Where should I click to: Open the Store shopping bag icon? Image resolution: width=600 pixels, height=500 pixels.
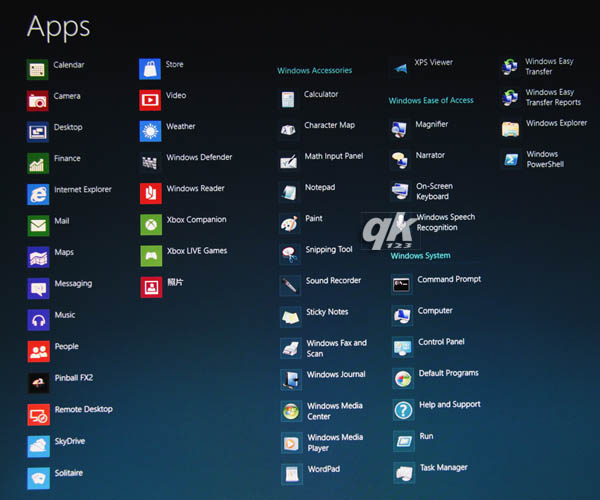click(150, 69)
